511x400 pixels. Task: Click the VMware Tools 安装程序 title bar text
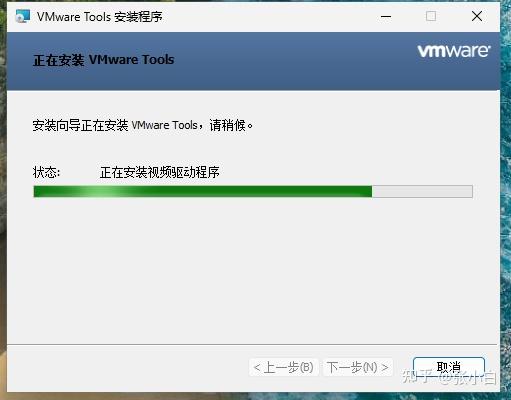(100, 16)
